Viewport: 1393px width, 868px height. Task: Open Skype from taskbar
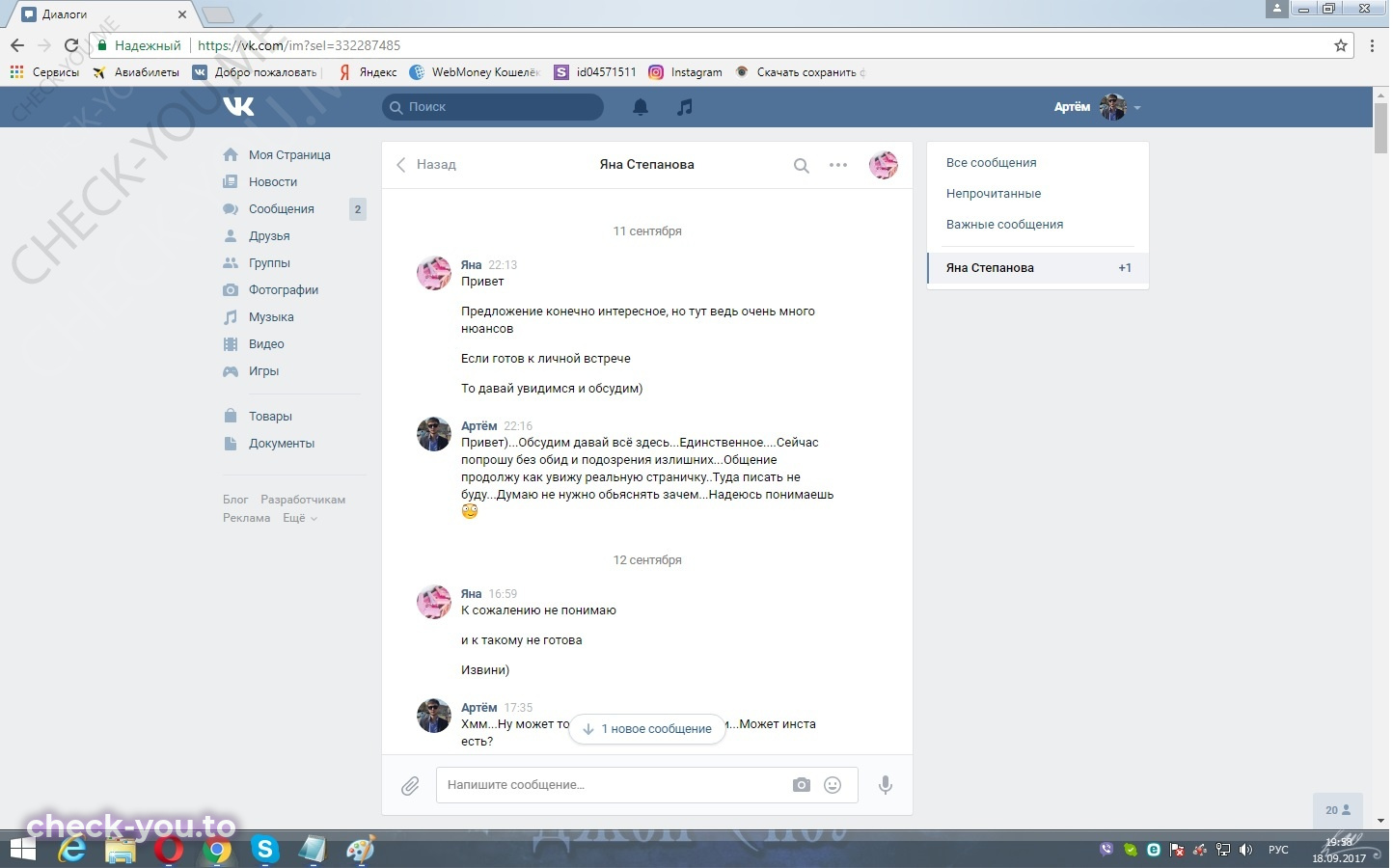click(x=264, y=850)
